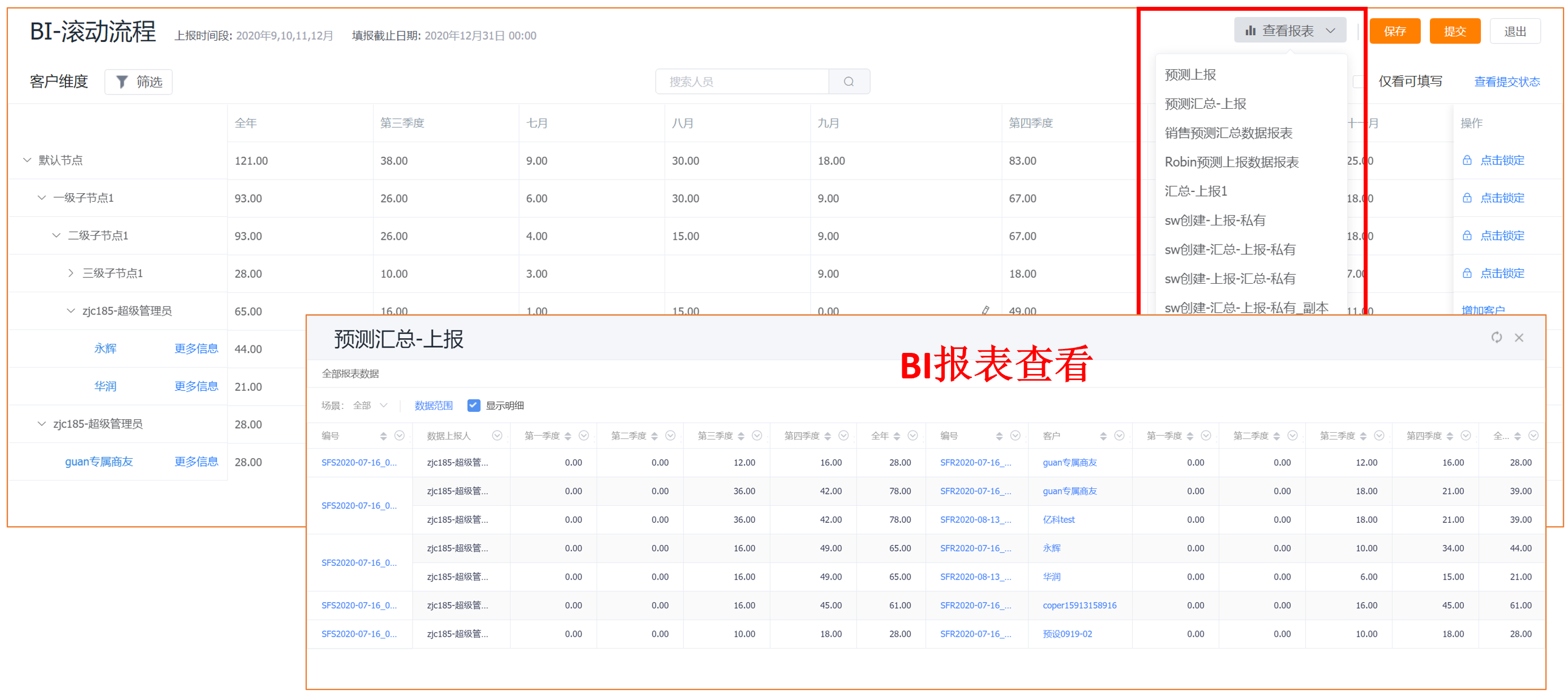Click the pencil edit icon in the 九月 cell

click(x=986, y=310)
